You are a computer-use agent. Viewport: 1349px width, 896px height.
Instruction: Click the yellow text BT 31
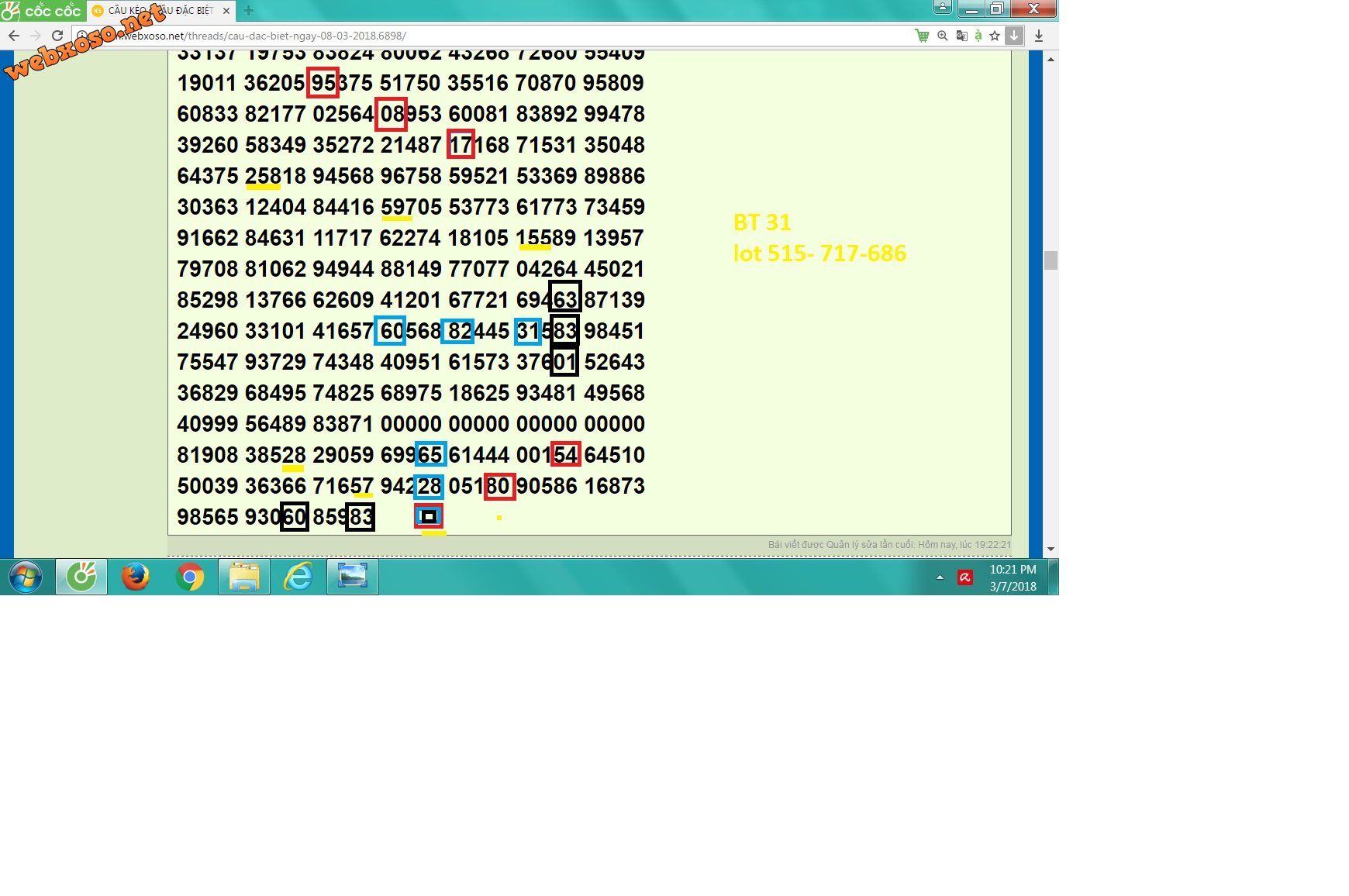pos(762,222)
